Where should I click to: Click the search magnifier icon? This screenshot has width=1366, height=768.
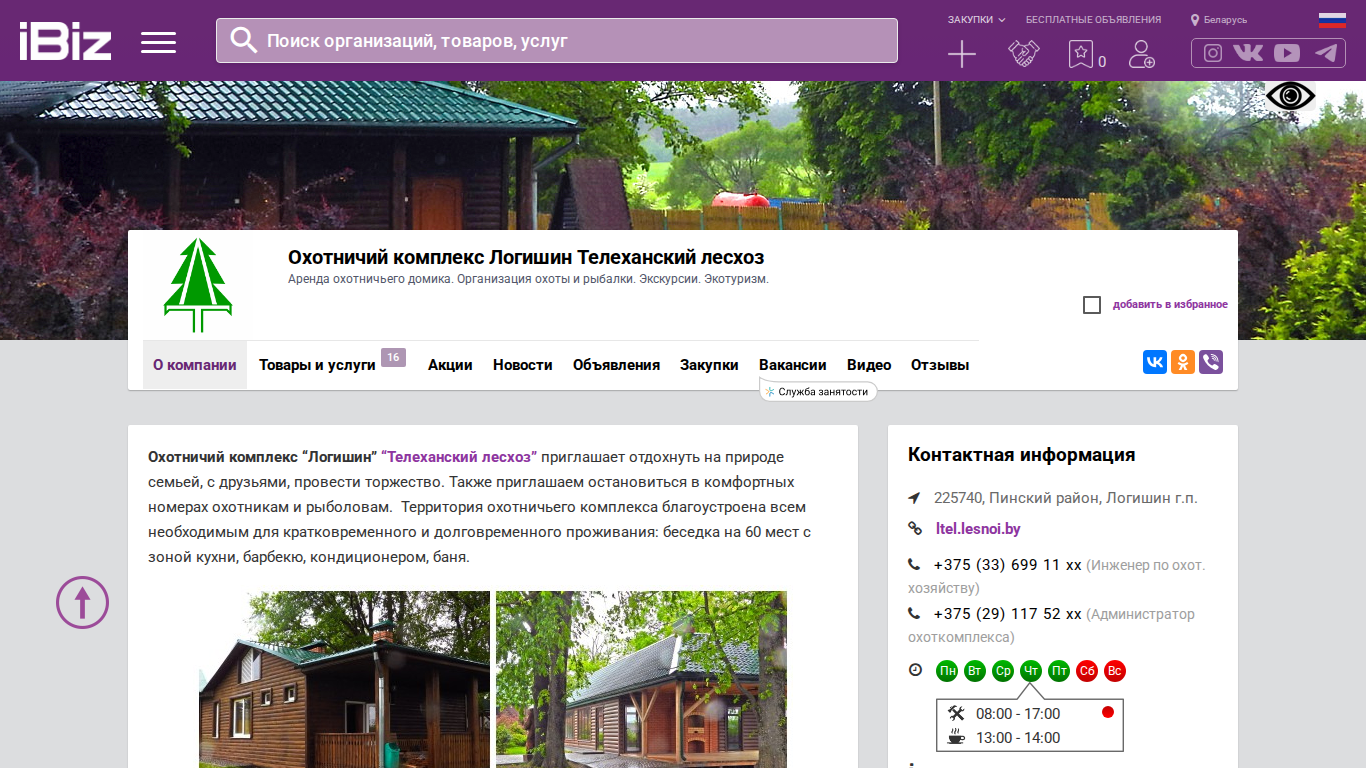(x=243, y=40)
